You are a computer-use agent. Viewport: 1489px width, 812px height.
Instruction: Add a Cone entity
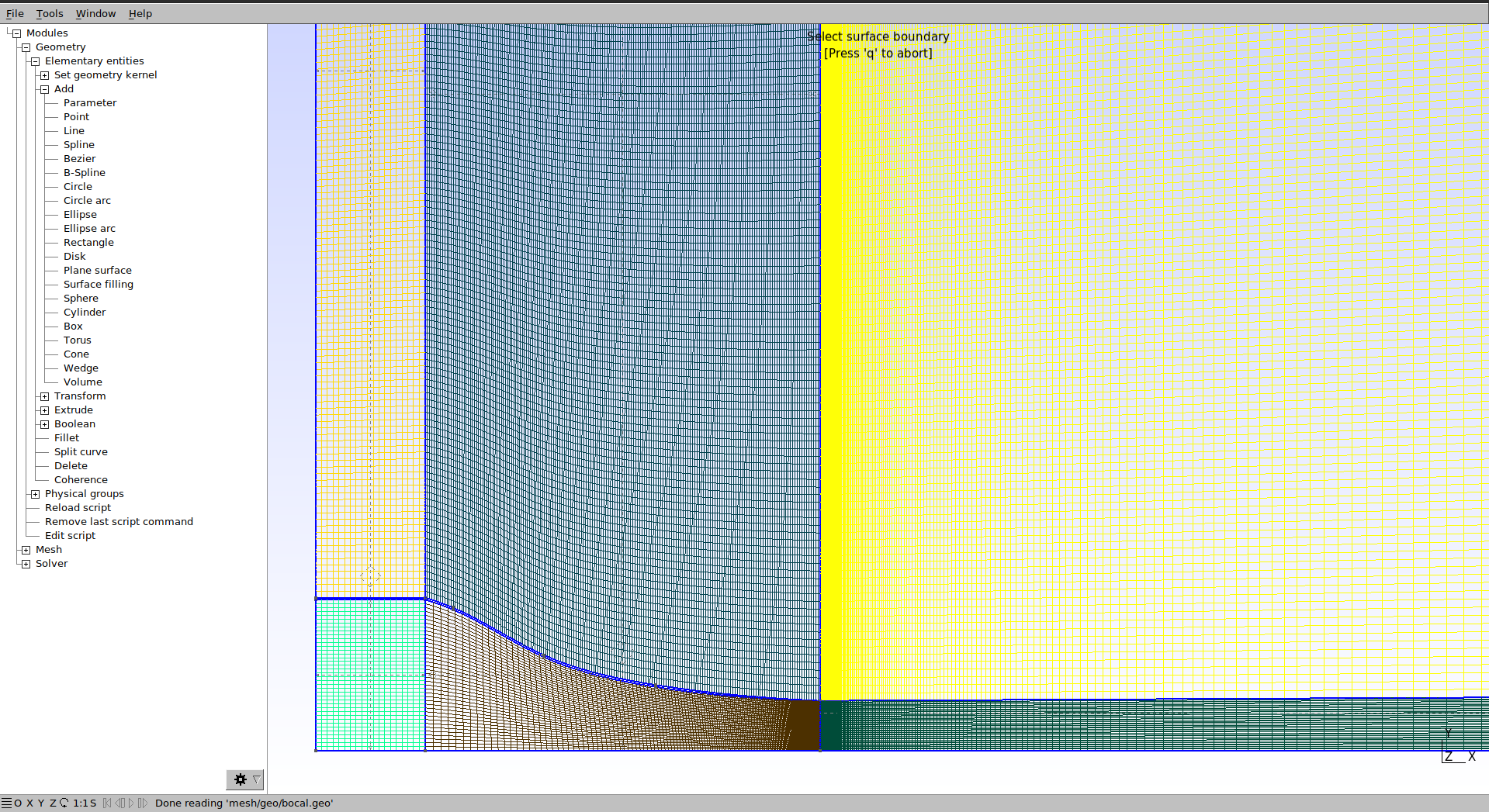click(76, 354)
